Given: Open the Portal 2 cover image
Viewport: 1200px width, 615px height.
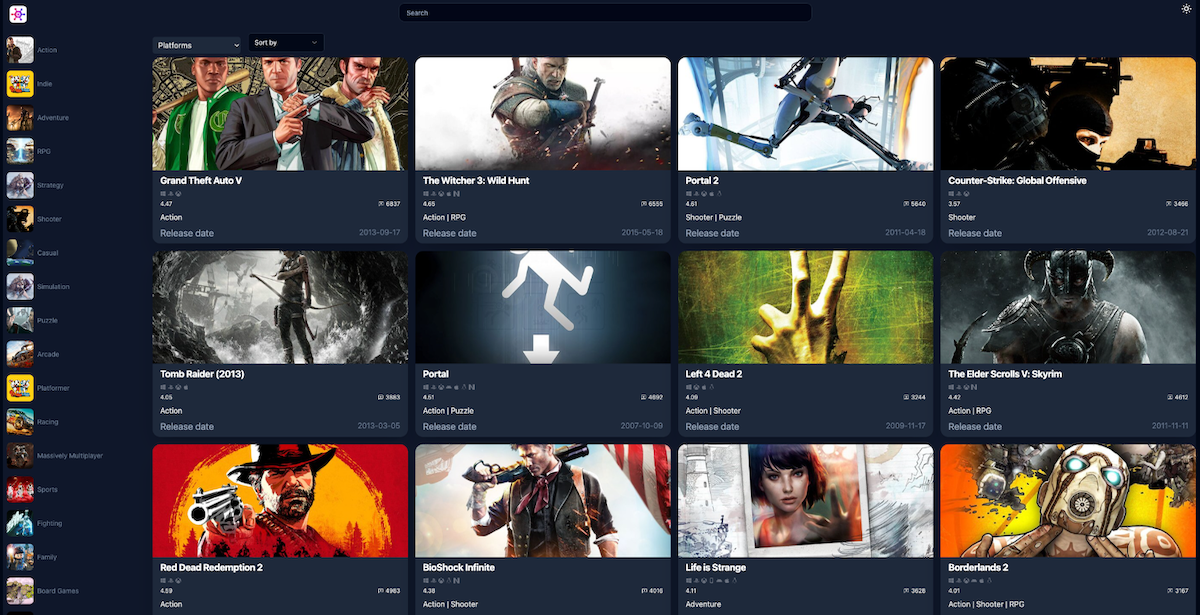Looking at the screenshot, I should (x=805, y=113).
